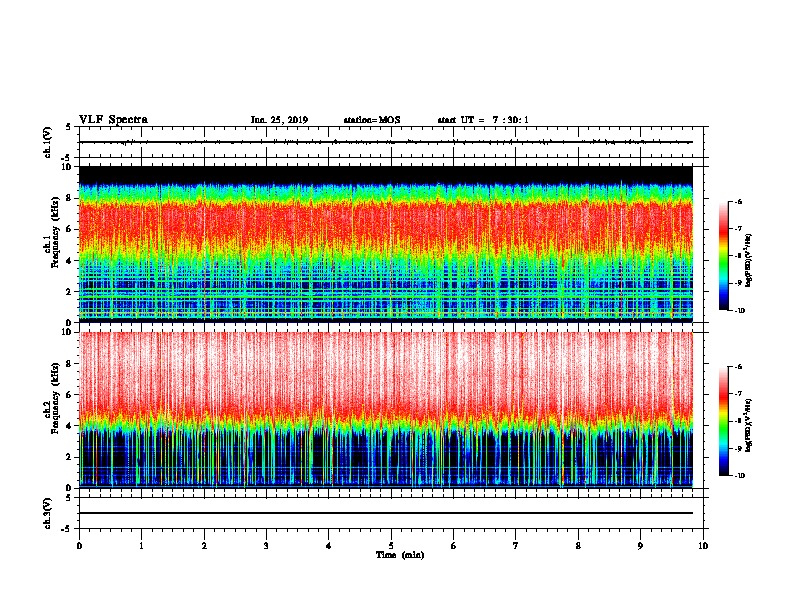Click the "VLF Spectra" plot title
Screen dimensions: 792x612
(x=113, y=120)
